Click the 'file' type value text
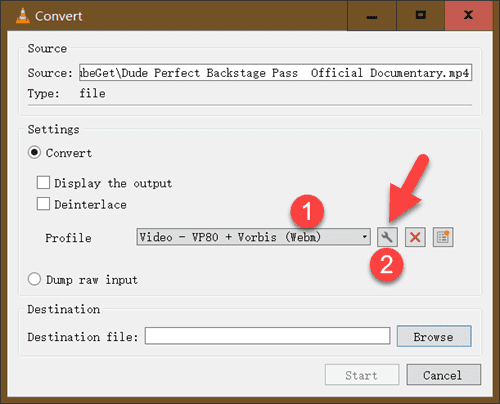This screenshot has width=500, height=404. (92, 93)
